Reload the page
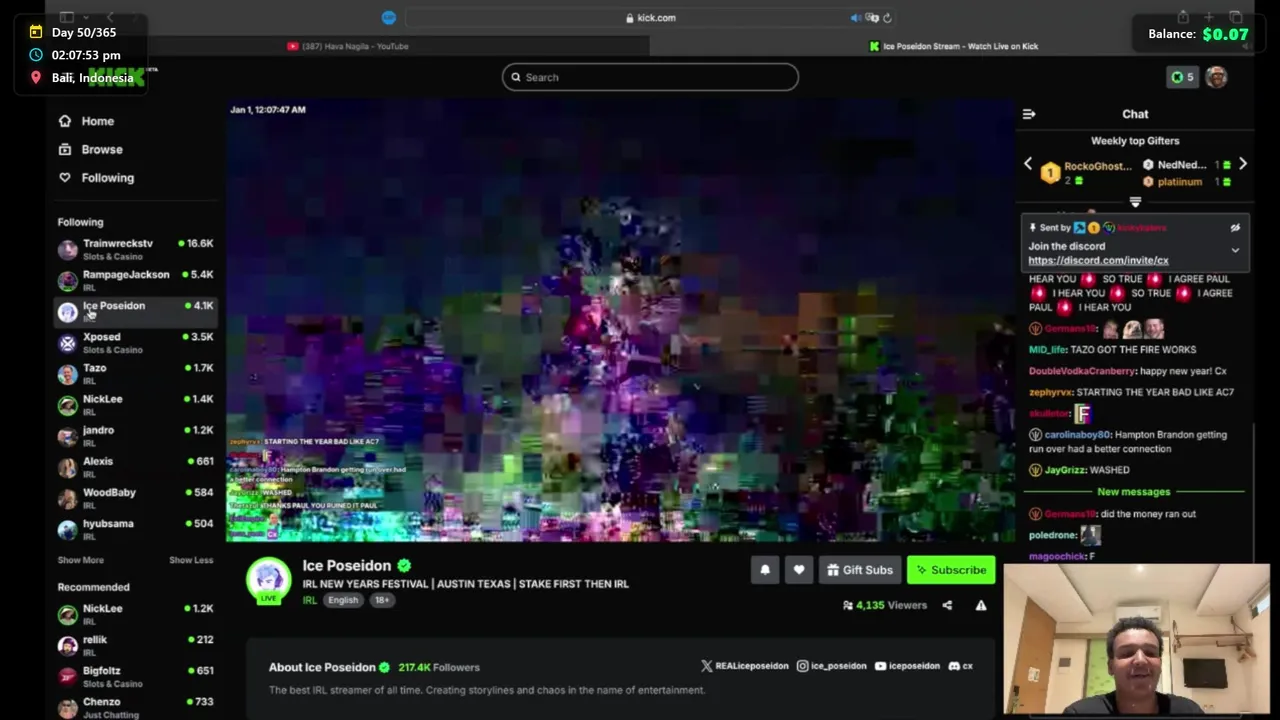Screen dimensions: 1280x720 pos(887,18)
